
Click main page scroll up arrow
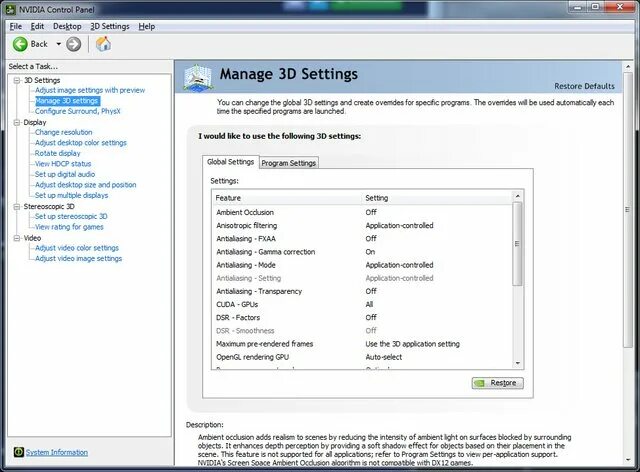[x=628, y=67]
